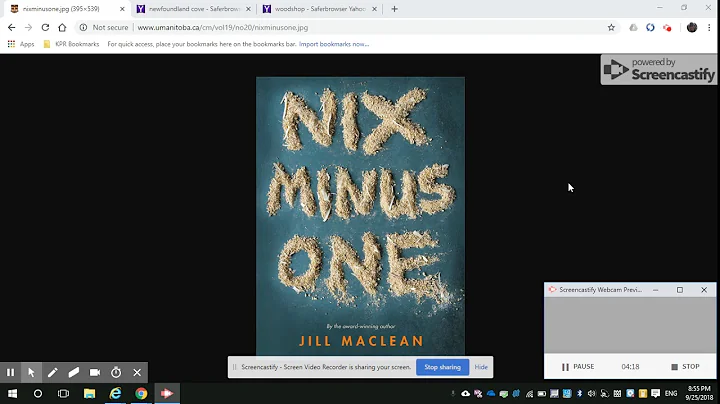Screen dimensions: 720x404
Task: Go back to the previous page
Action: click(11, 28)
